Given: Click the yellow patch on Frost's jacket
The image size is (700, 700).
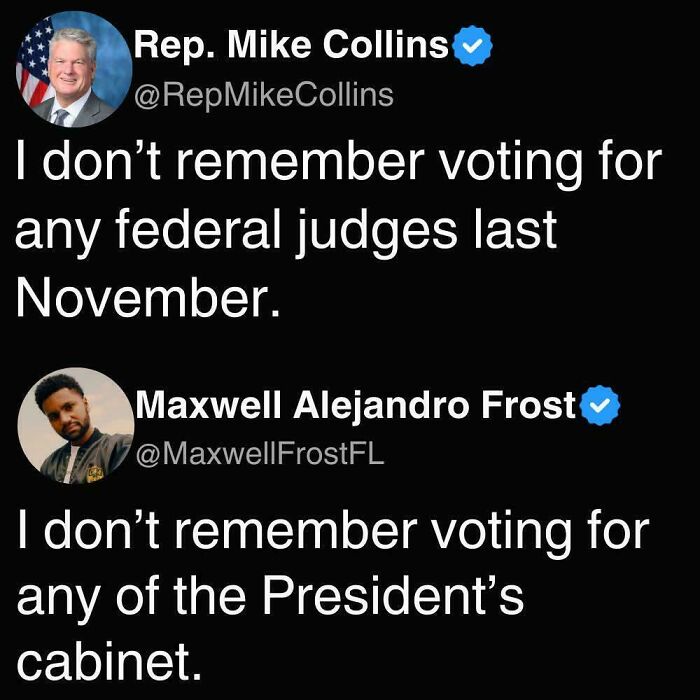Looking at the screenshot, I should [x=96, y=473].
